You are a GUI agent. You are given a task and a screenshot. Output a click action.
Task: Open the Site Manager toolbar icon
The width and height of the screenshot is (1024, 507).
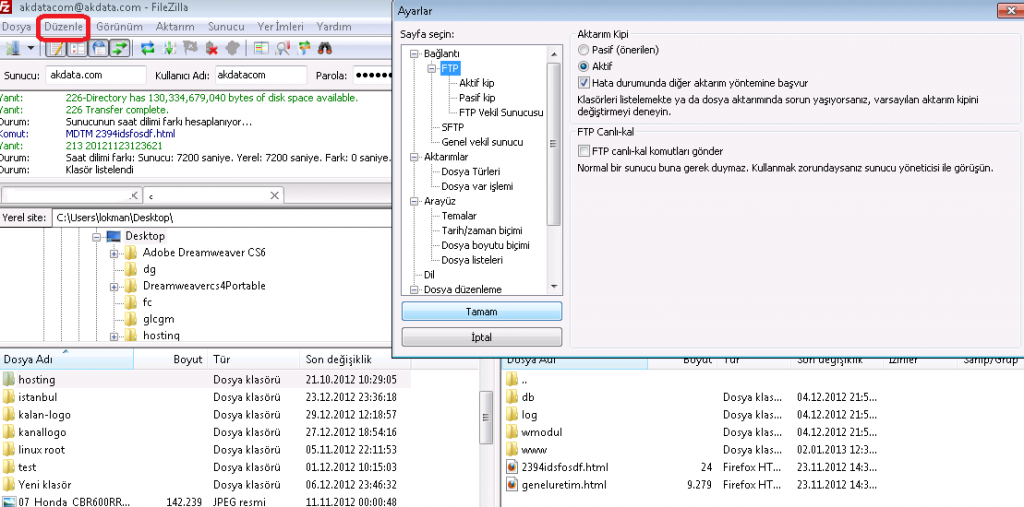point(12,48)
